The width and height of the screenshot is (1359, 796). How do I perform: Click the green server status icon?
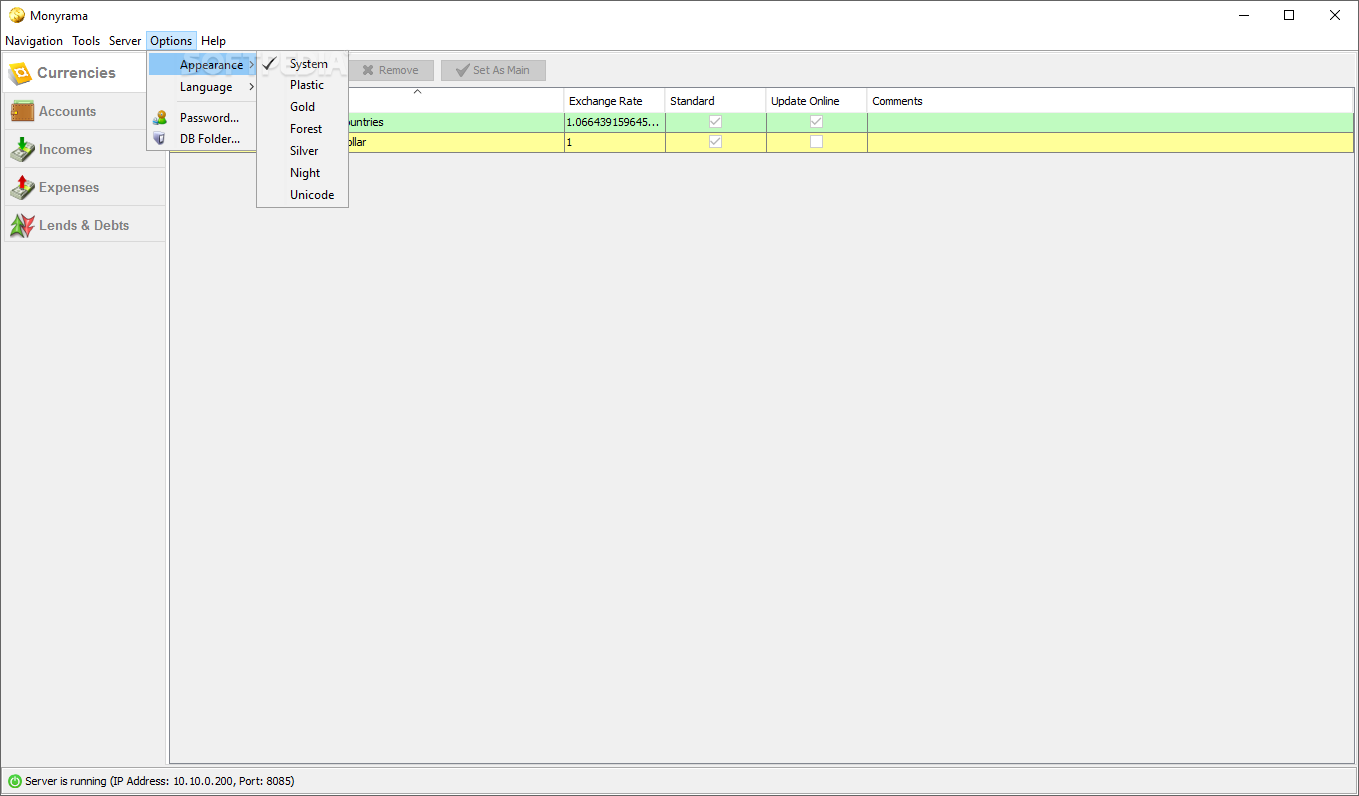click(x=15, y=781)
